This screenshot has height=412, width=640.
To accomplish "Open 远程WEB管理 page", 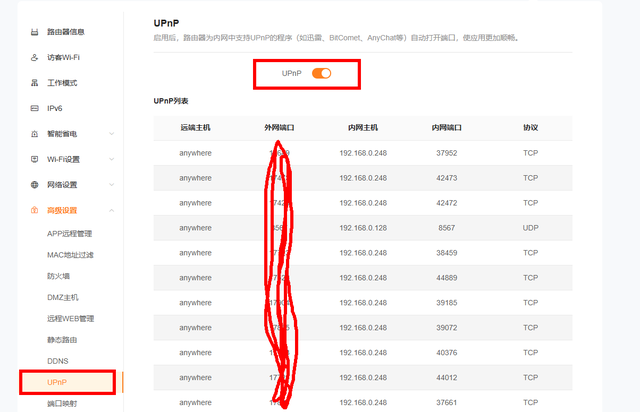I will (x=71, y=318).
